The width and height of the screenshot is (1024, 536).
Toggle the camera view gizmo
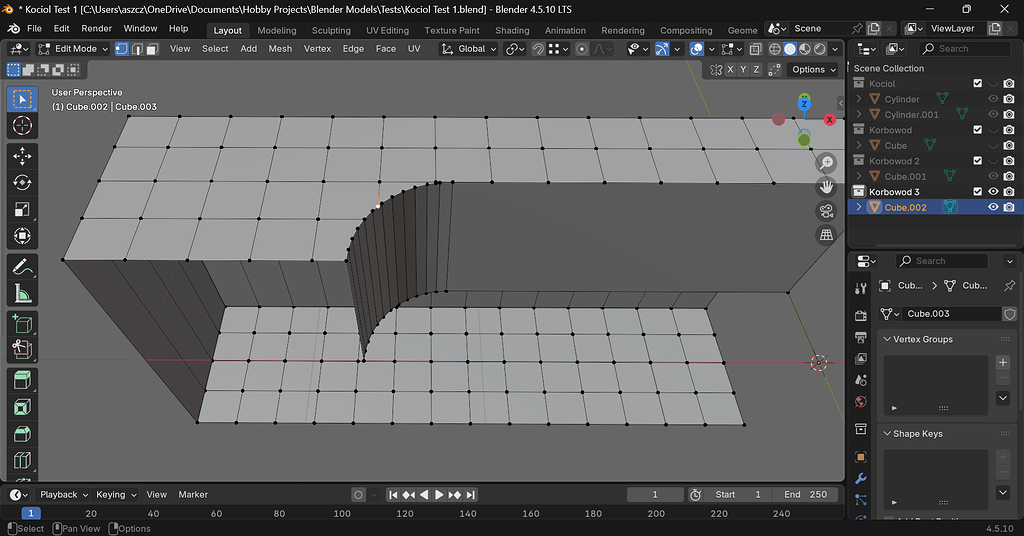click(x=827, y=211)
